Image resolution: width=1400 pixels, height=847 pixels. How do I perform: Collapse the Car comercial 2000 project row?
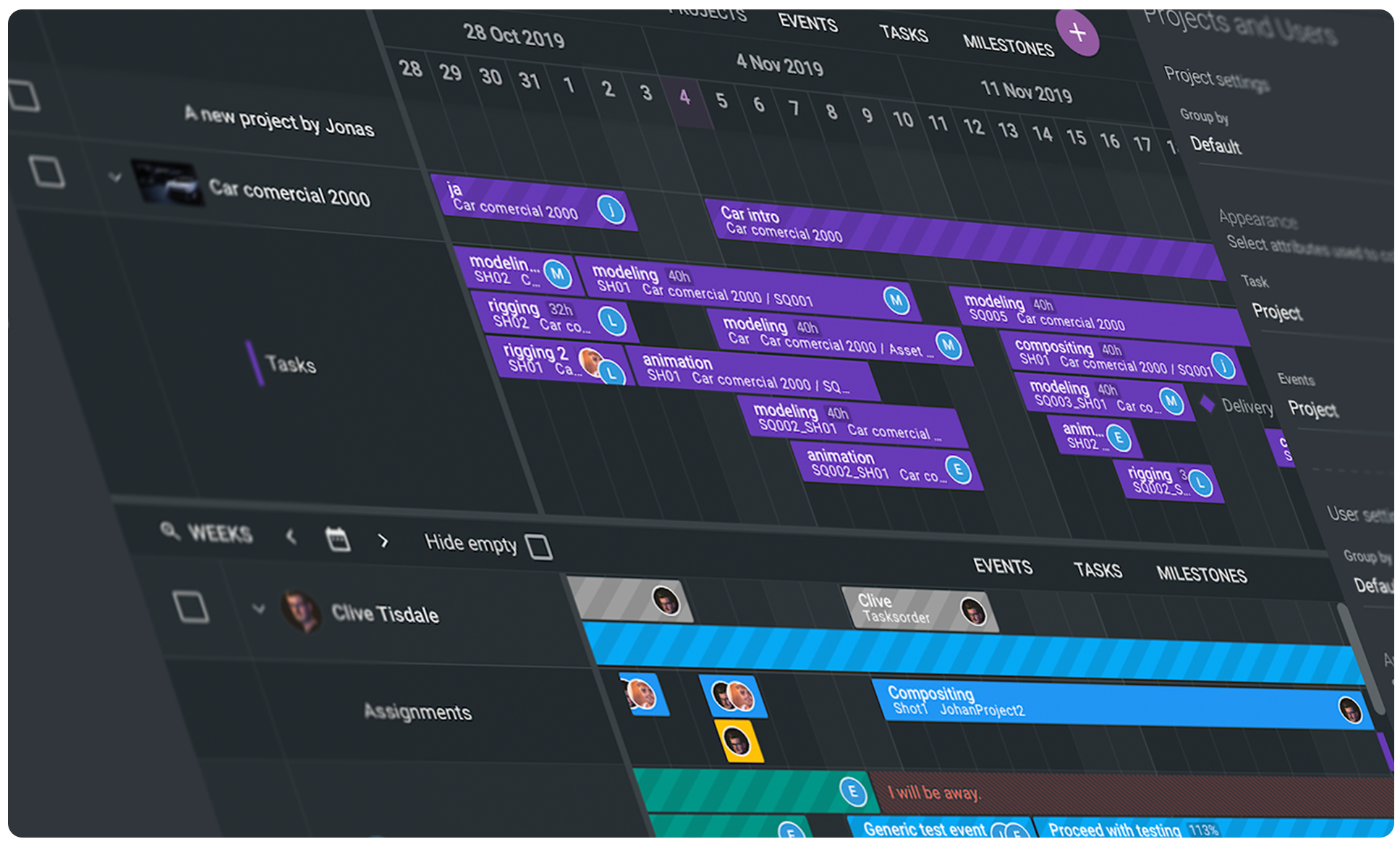coord(114,176)
